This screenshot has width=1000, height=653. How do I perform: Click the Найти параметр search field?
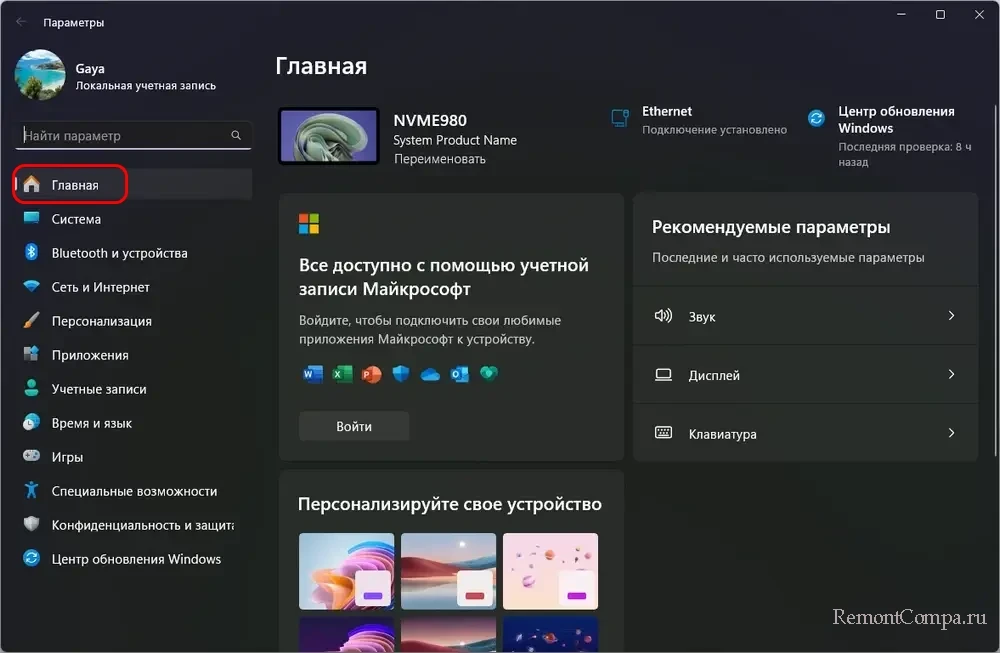[125, 136]
